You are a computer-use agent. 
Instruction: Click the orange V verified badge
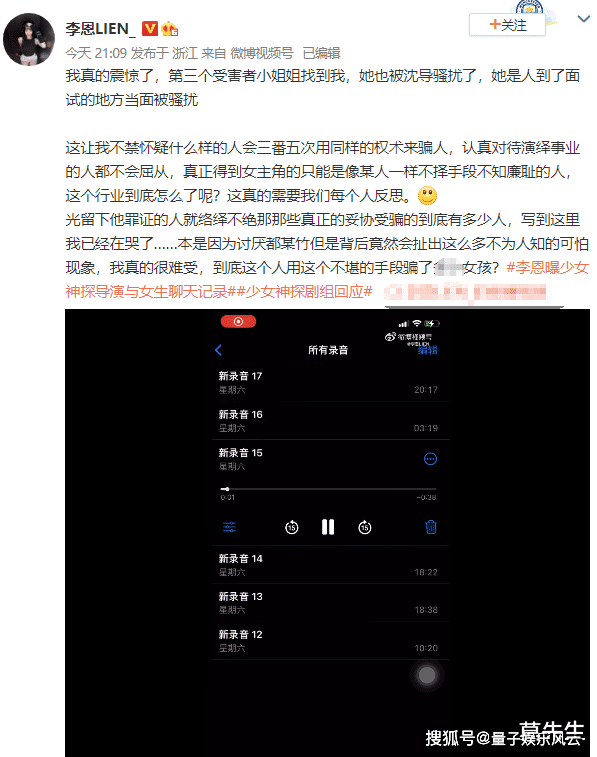pyautogui.click(x=150, y=29)
